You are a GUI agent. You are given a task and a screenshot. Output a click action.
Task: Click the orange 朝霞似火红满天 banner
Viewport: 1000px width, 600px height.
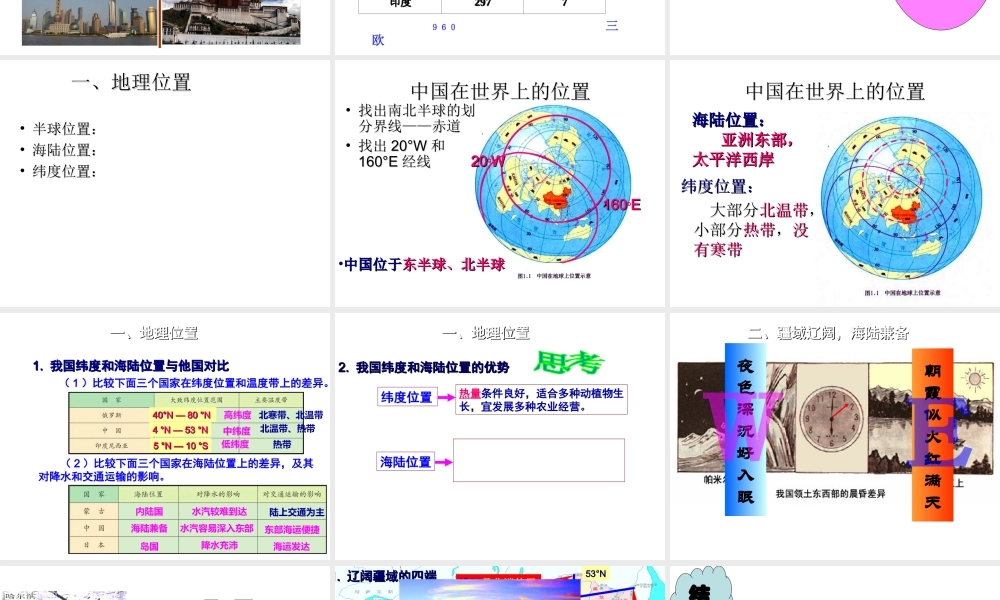932,435
